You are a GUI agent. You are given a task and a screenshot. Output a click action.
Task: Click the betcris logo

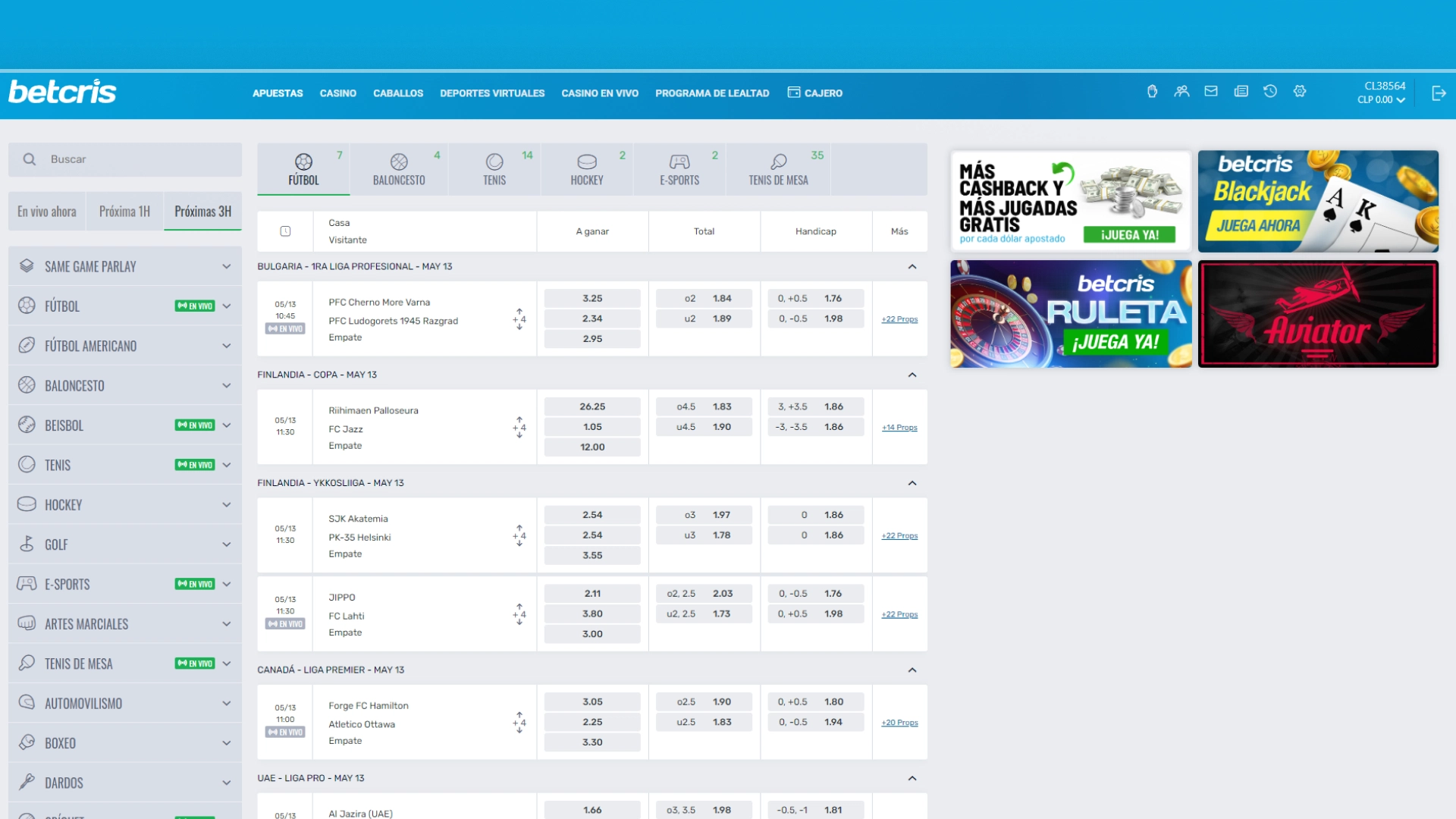[x=62, y=92]
